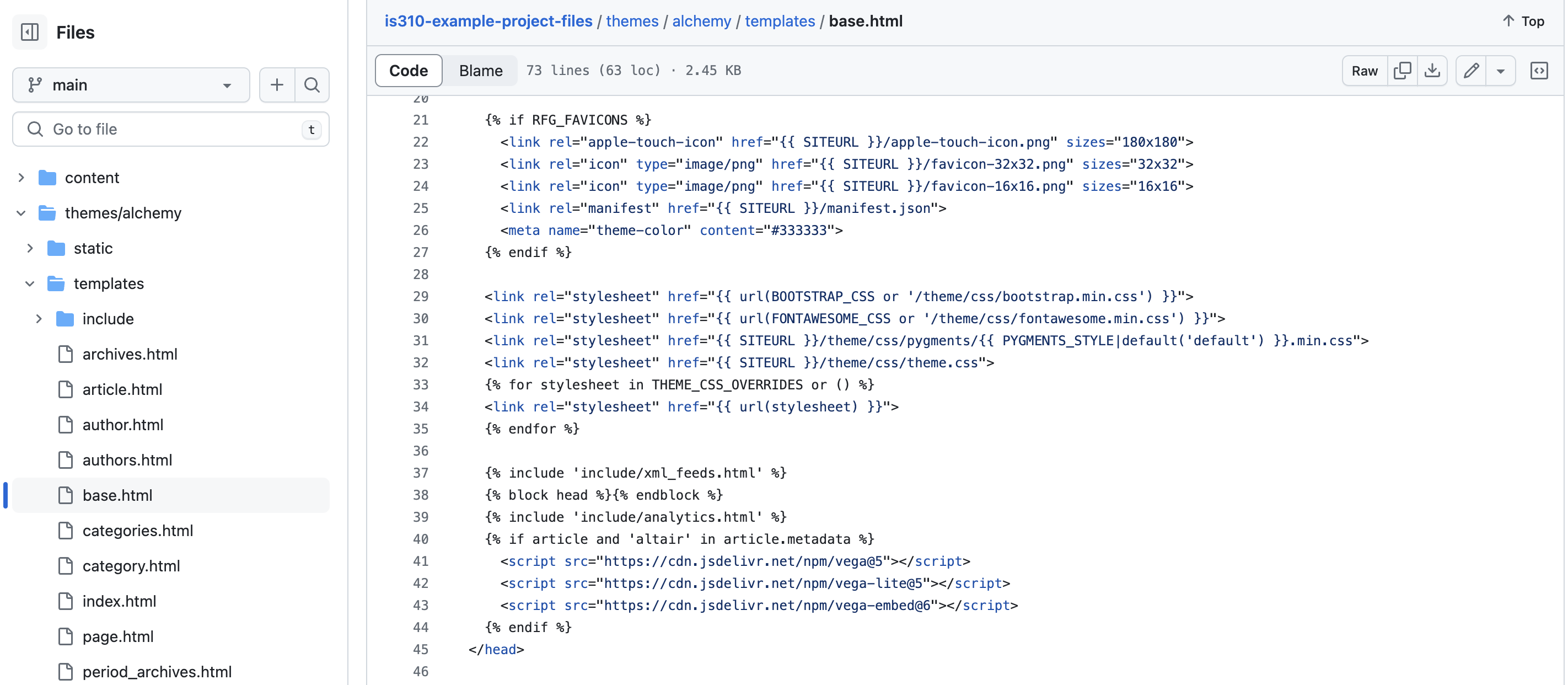1568x685 pixels.
Task: Collapse the templates folder chevron
Action: coord(30,283)
